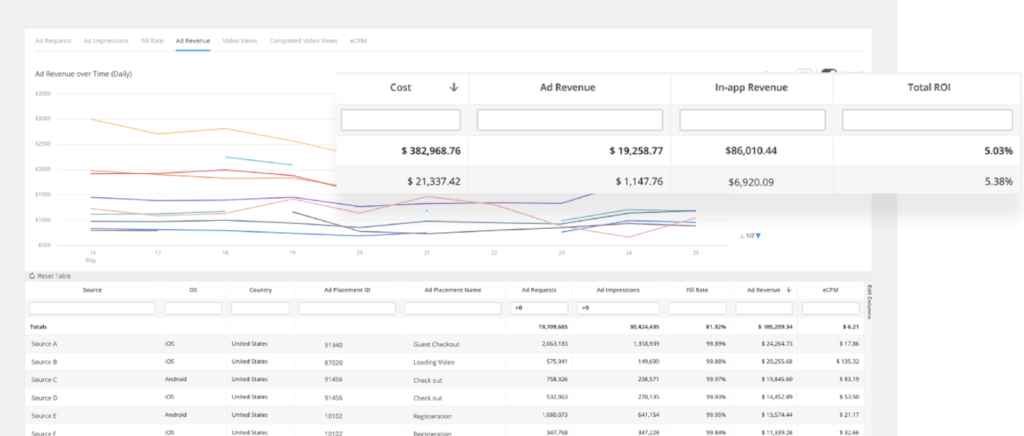Click the Total ROI column header
The image size is (1024, 436).
coord(929,87)
